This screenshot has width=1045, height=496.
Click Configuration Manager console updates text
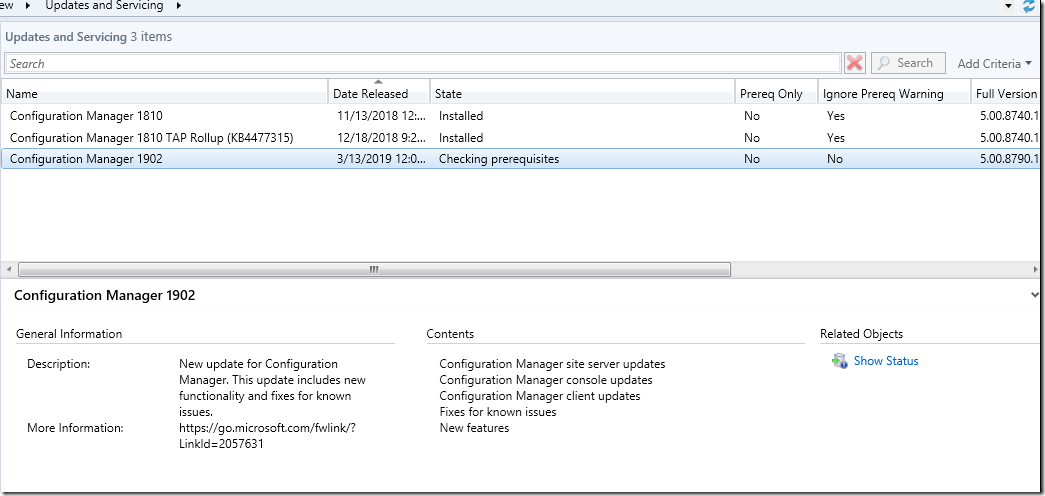point(546,380)
